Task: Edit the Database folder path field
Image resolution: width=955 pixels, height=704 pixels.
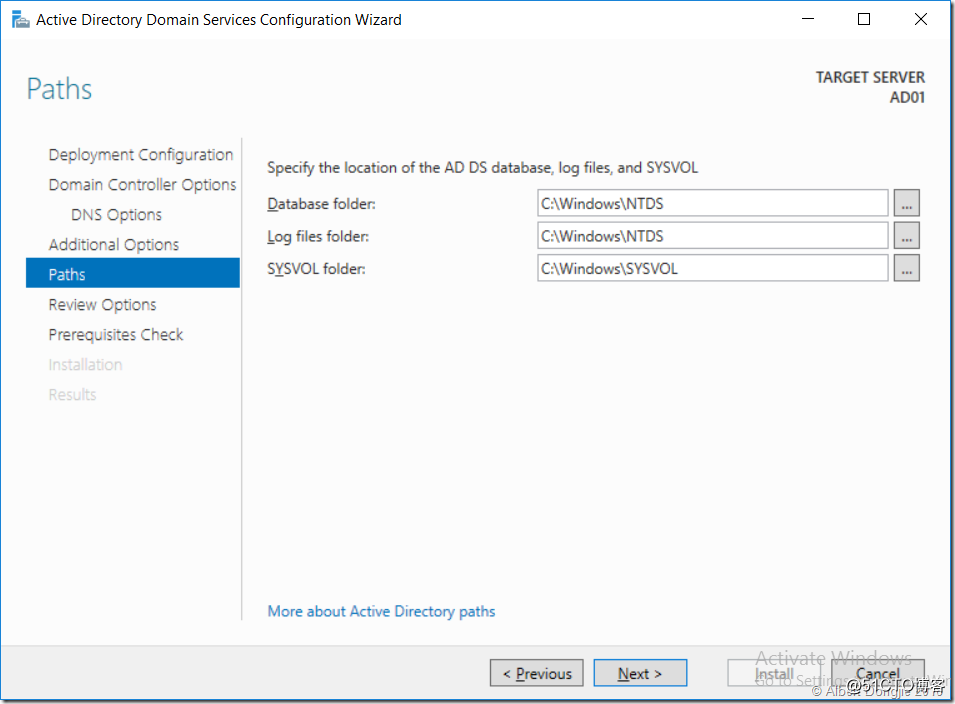Action: [x=712, y=203]
